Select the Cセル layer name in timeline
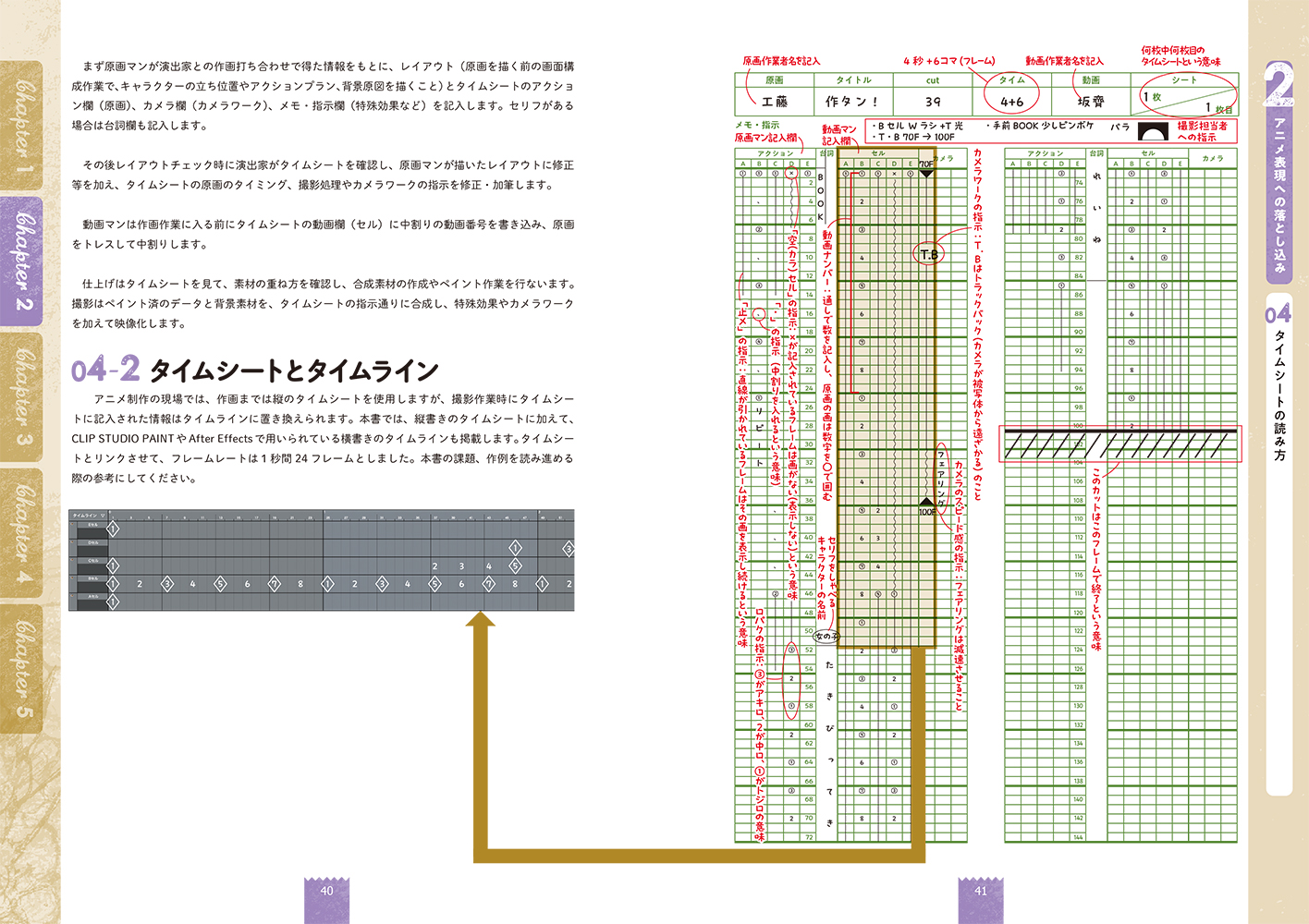The image size is (1309, 924). click(93, 561)
